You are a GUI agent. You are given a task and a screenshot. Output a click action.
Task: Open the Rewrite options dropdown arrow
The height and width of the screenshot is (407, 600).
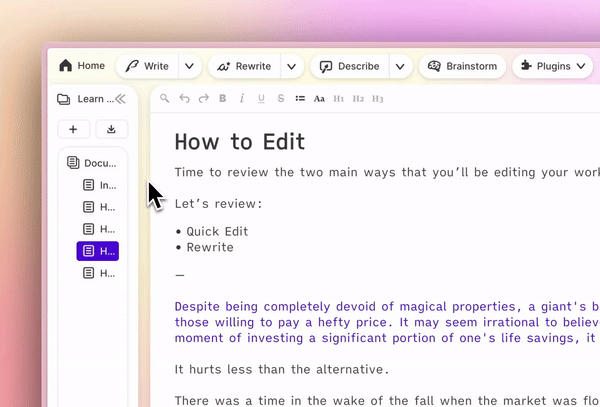291,66
